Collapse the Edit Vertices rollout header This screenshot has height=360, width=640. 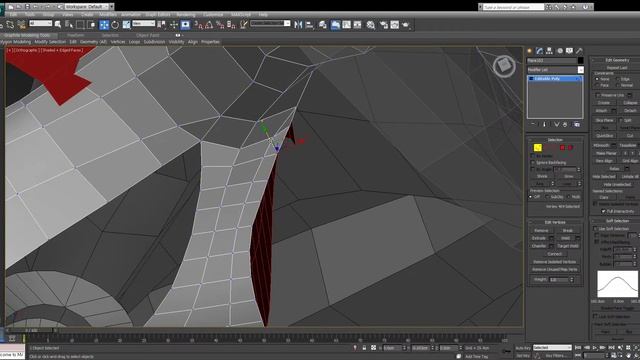coord(555,222)
